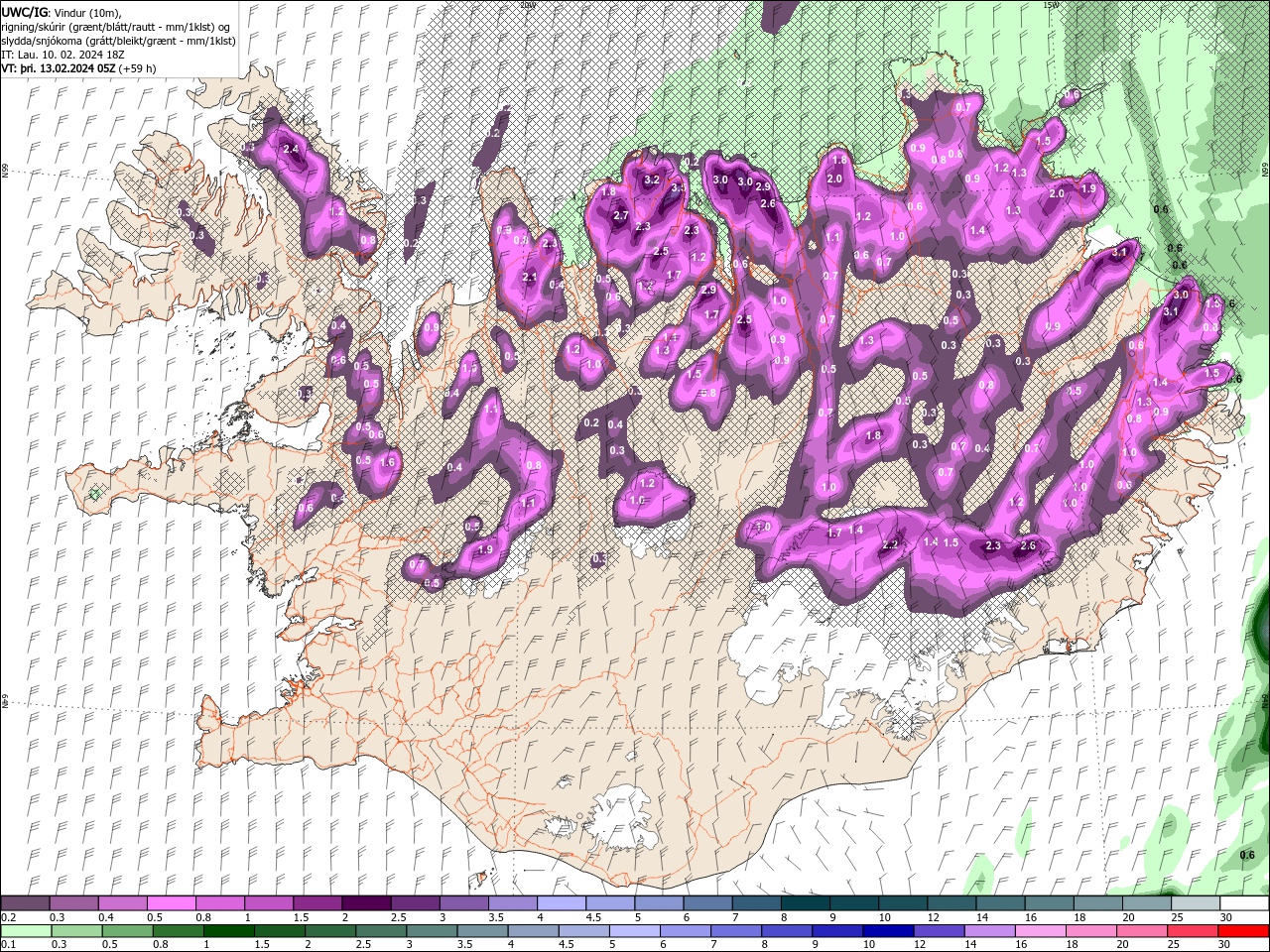Pick the bright red rain swatch for 30
1270x952 pixels.
(1244, 931)
